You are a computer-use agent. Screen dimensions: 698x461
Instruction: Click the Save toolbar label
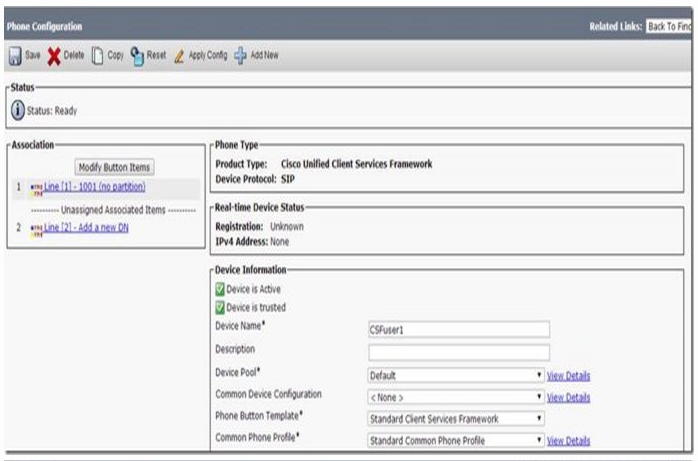32,55
